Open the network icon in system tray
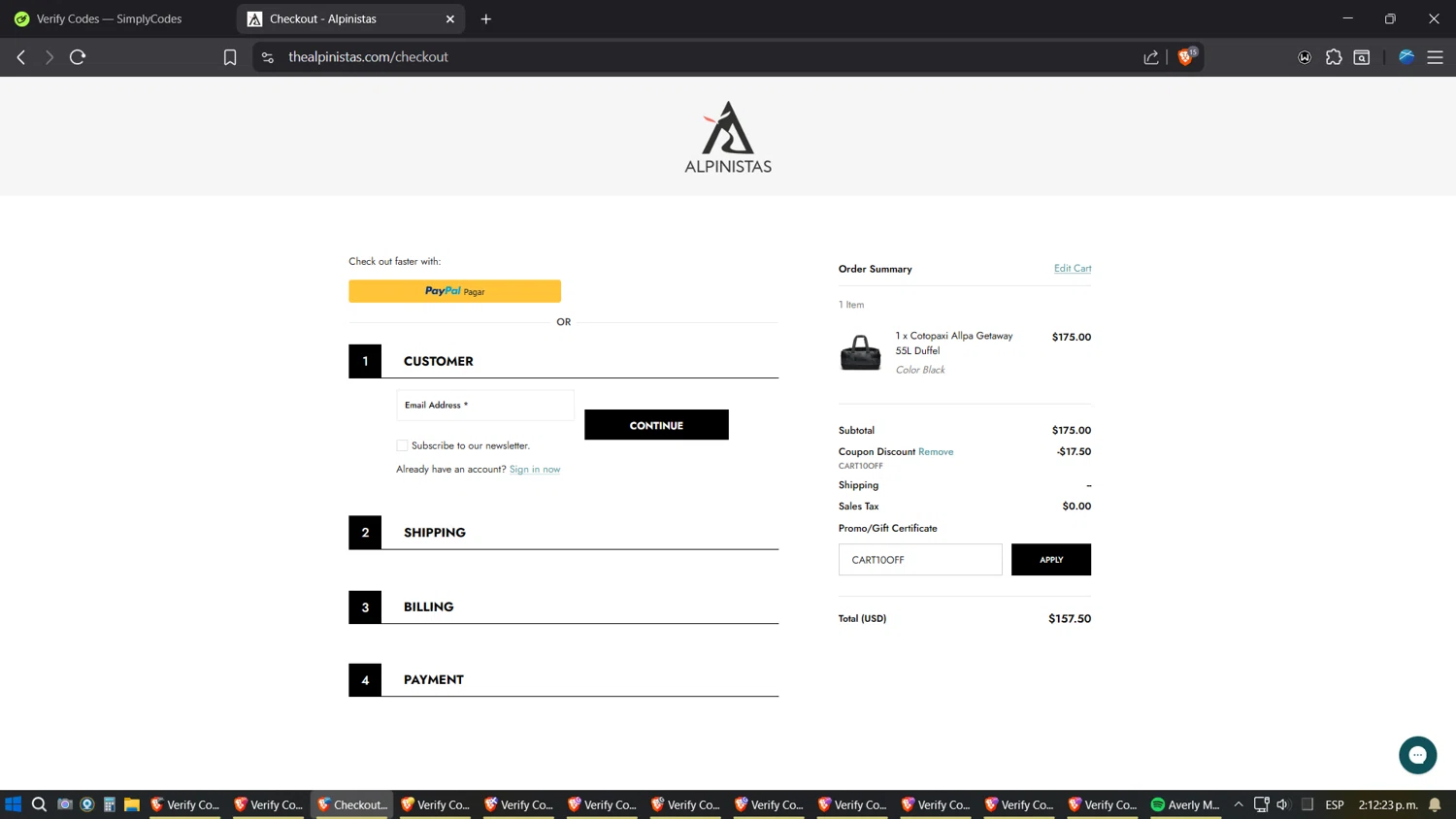The height and width of the screenshot is (819, 1456). tap(1261, 804)
